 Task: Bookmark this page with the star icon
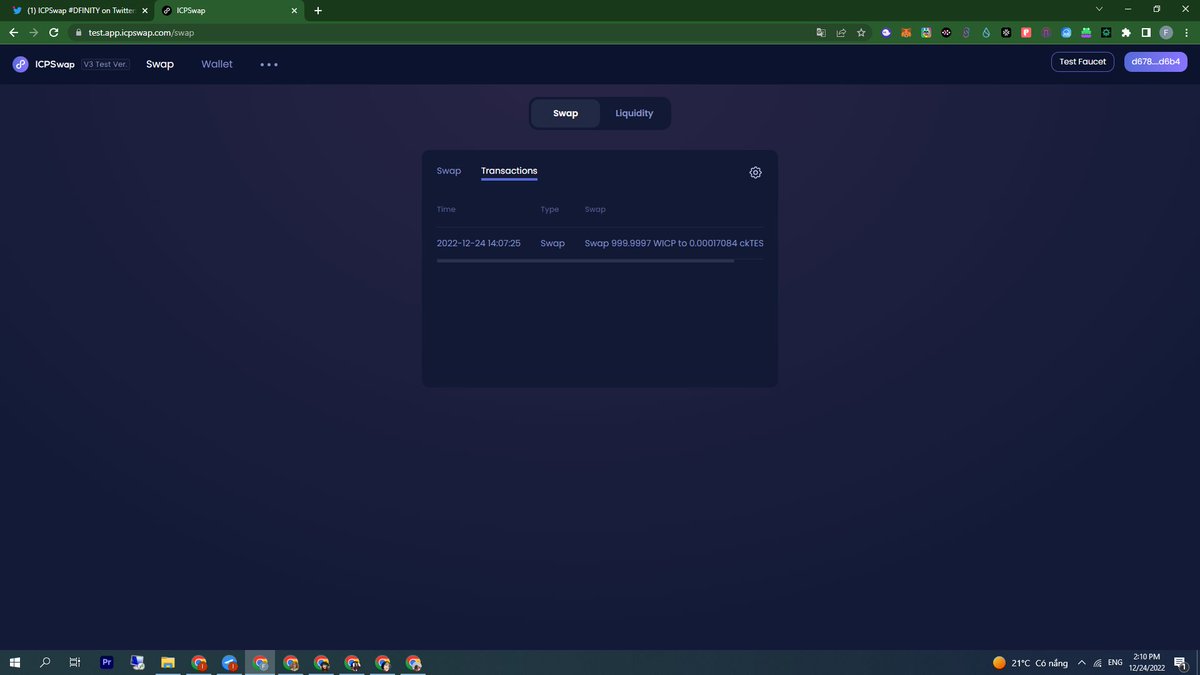(x=861, y=32)
